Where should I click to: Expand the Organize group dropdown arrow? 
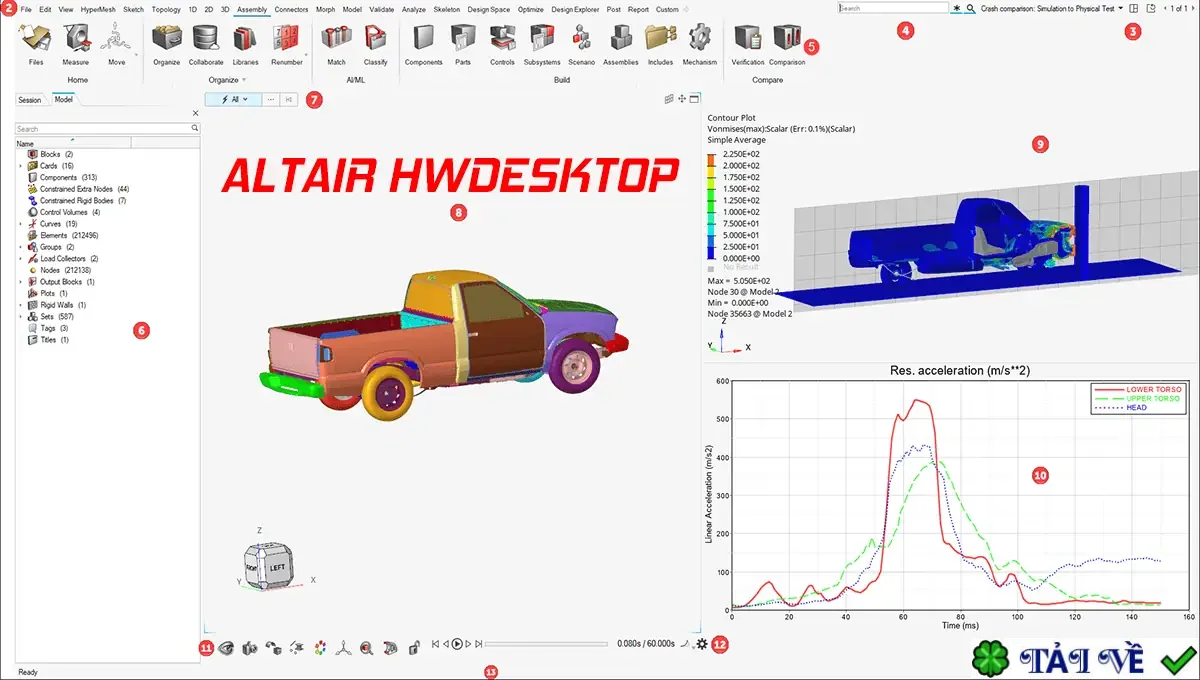(x=243, y=80)
